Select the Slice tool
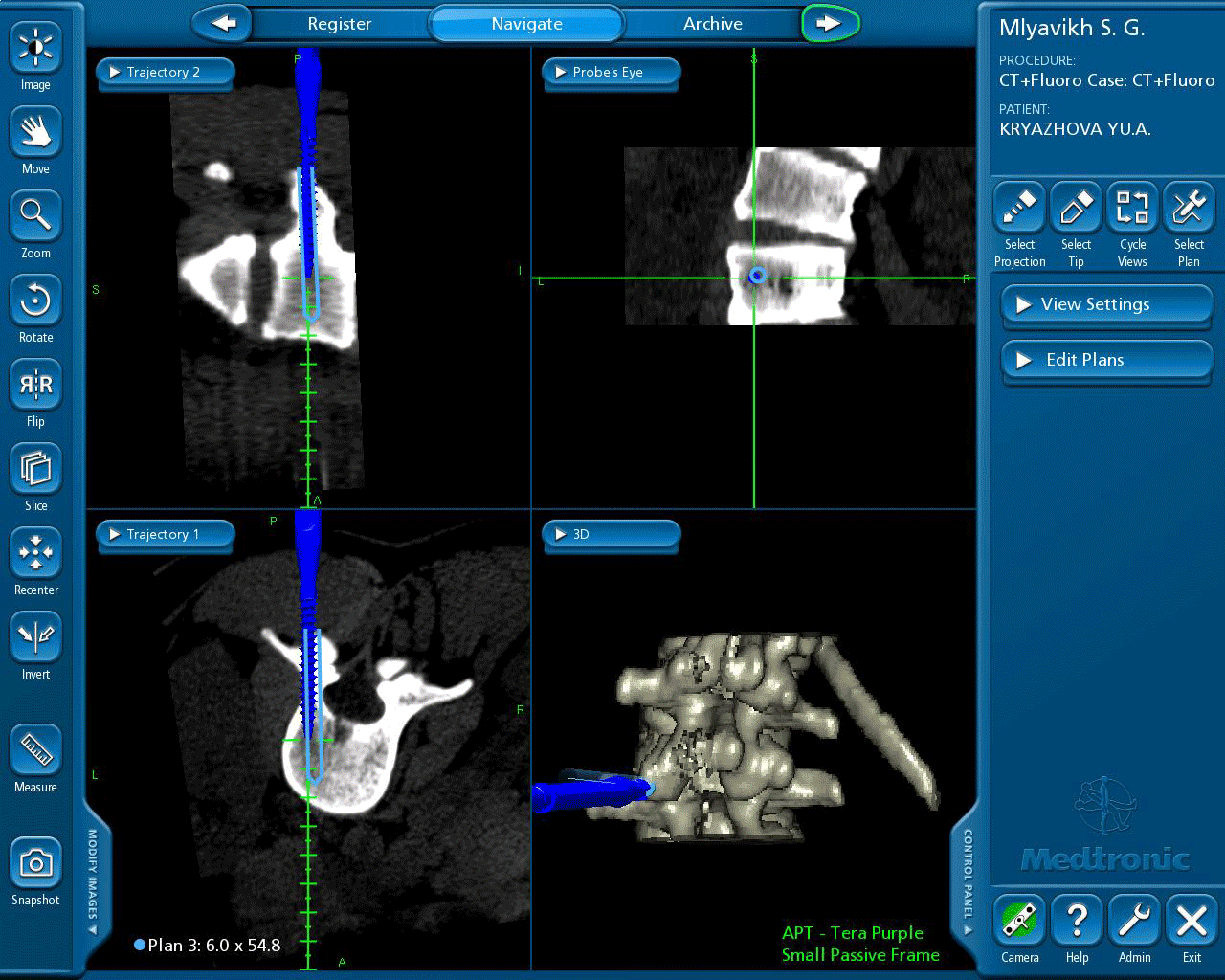The width and height of the screenshot is (1225, 980). tap(35, 469)
